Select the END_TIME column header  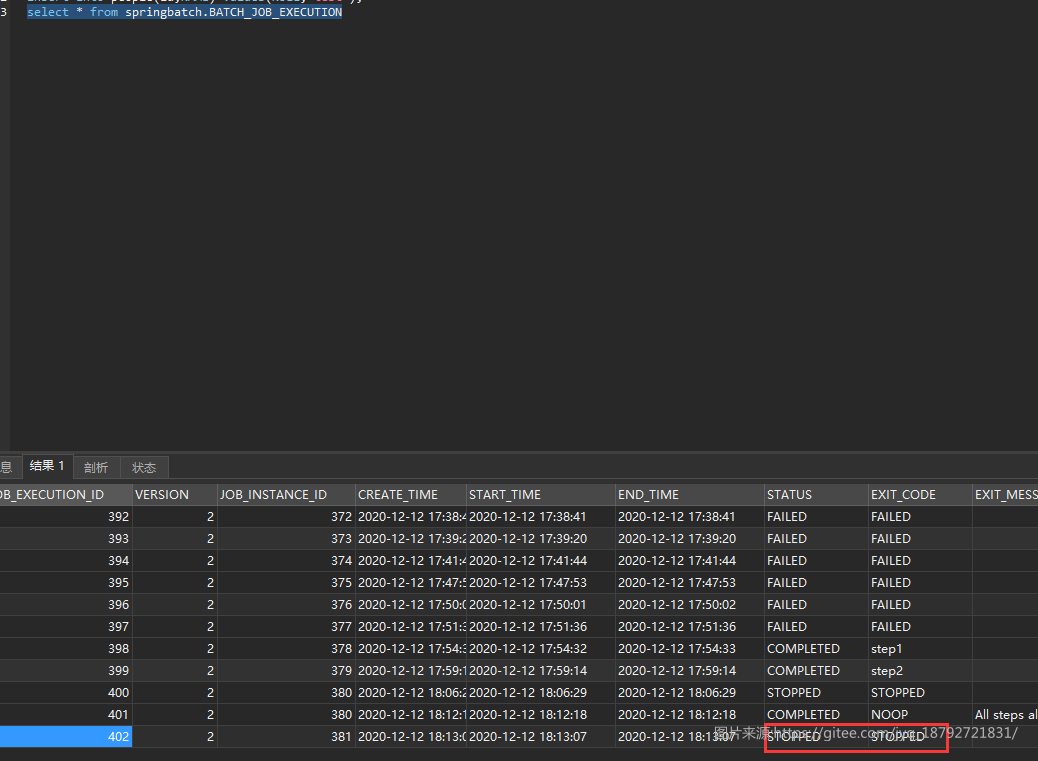tap(690, 494)
